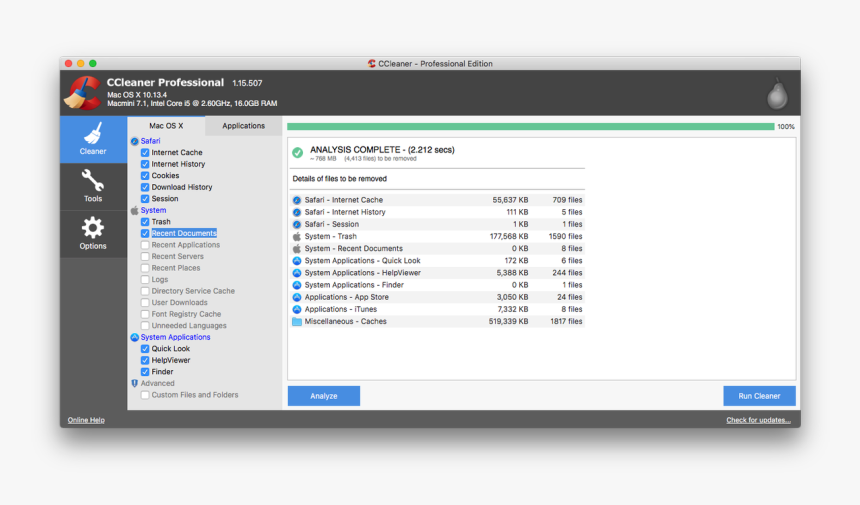
Task: Select 'System - Trash' result text
Action: (x=331, y=236)
